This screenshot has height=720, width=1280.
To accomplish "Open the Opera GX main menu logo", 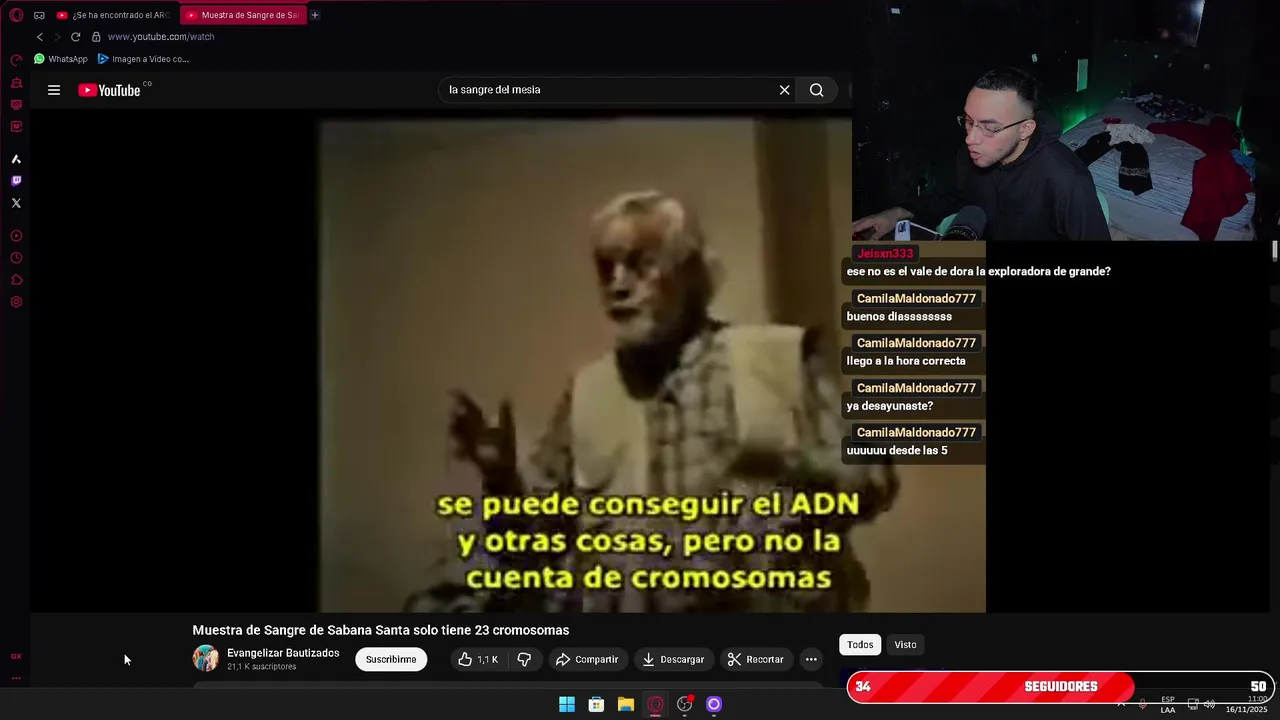I will pyautogui.click(x=16, y=15).
